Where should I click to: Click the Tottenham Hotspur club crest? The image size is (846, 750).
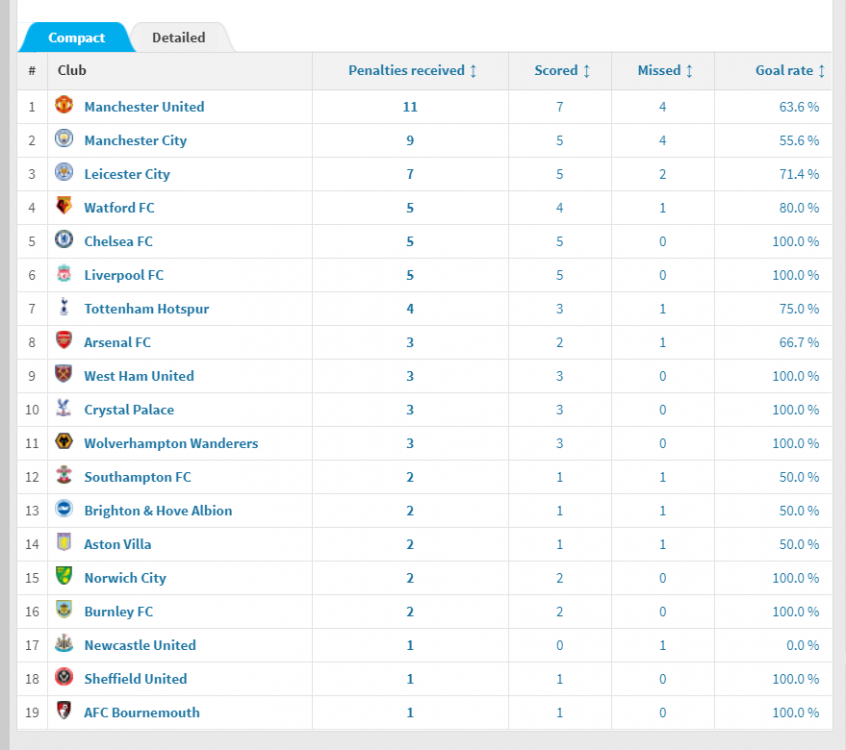point(64,307)
